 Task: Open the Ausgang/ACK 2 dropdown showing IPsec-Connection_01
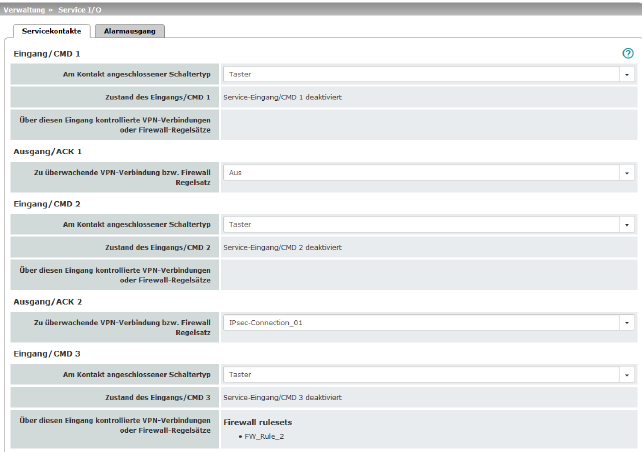tap(429, 323)
